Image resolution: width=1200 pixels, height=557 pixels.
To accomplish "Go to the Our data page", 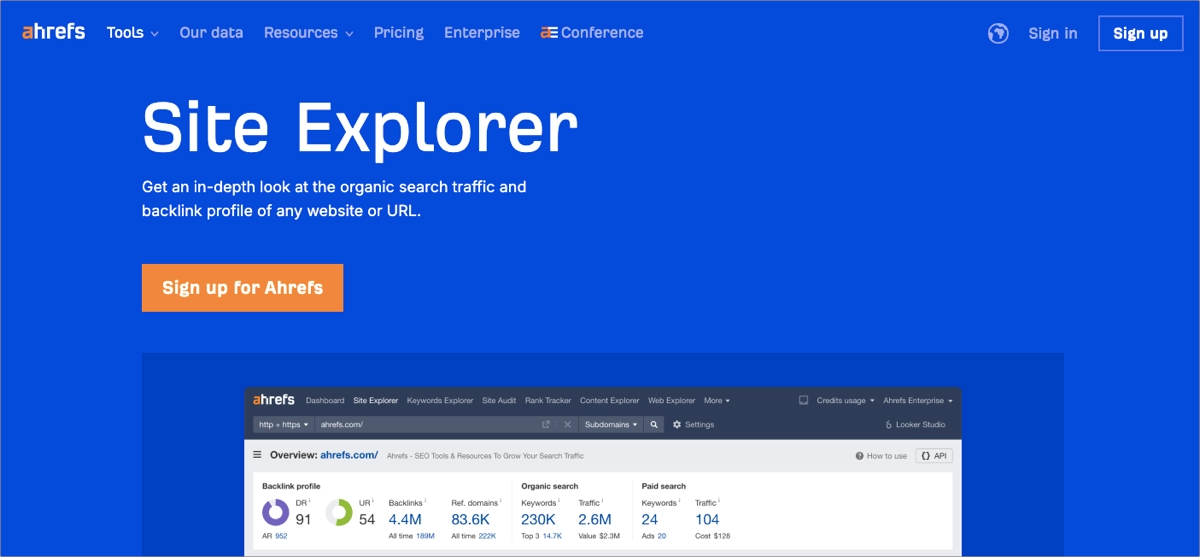I will pyautogui.click(x=211, y=33).
